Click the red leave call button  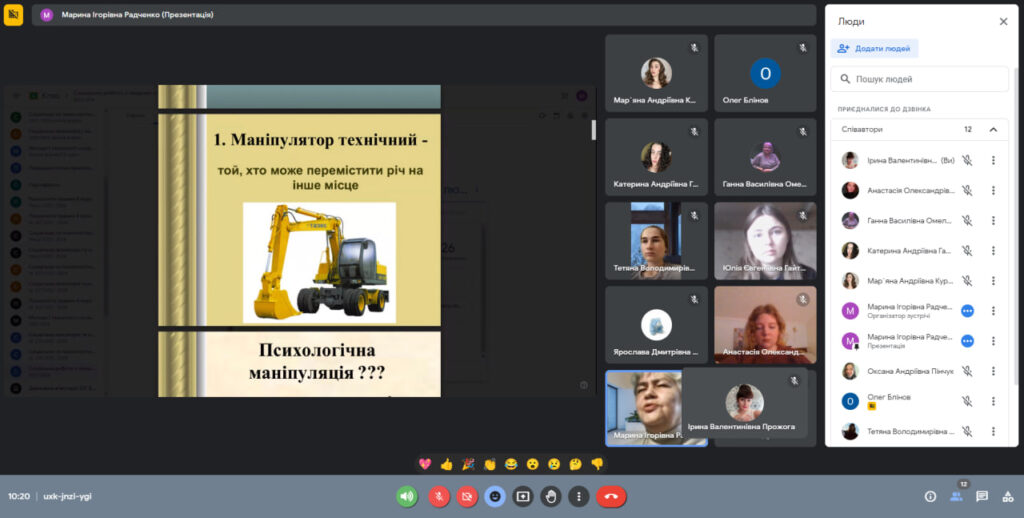pyautogui.click(x=611, y=496)
